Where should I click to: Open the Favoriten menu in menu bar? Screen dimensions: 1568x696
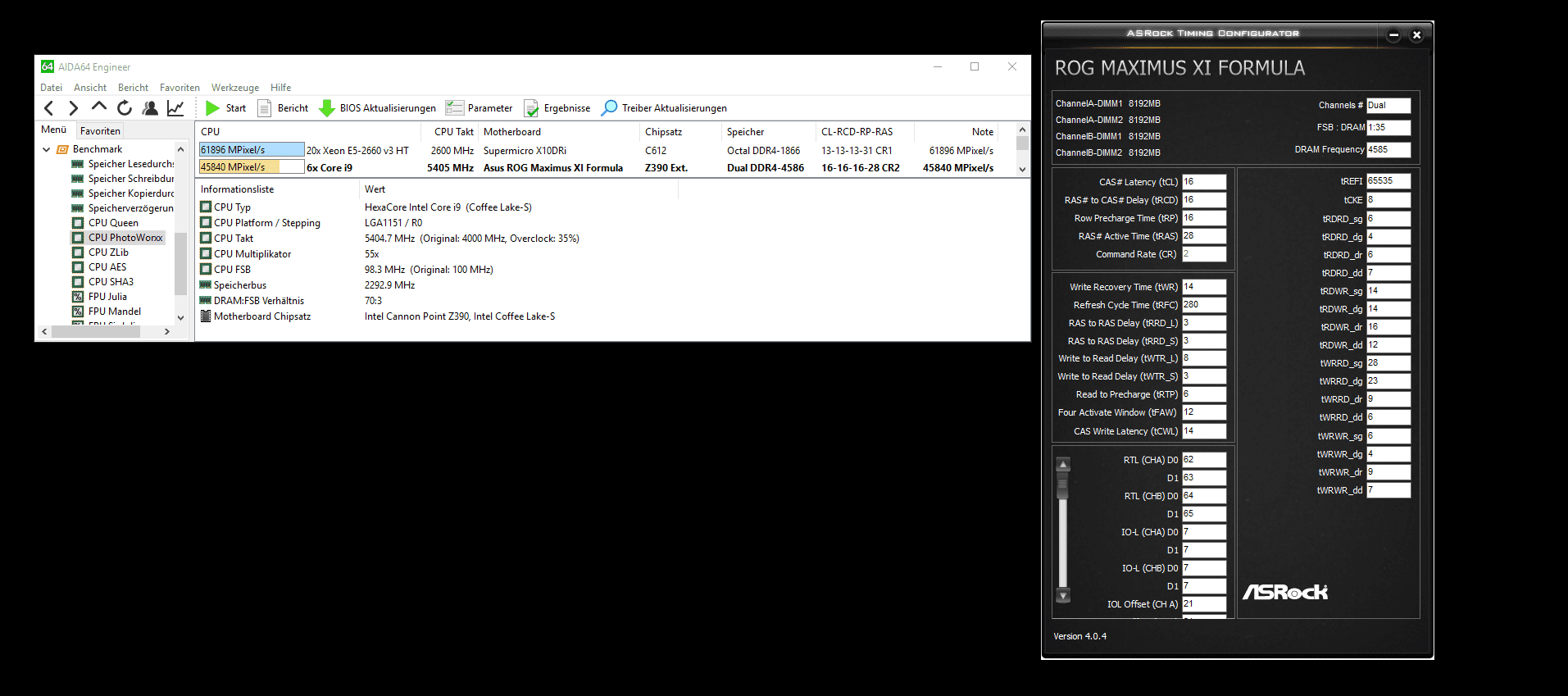(180, 88)
